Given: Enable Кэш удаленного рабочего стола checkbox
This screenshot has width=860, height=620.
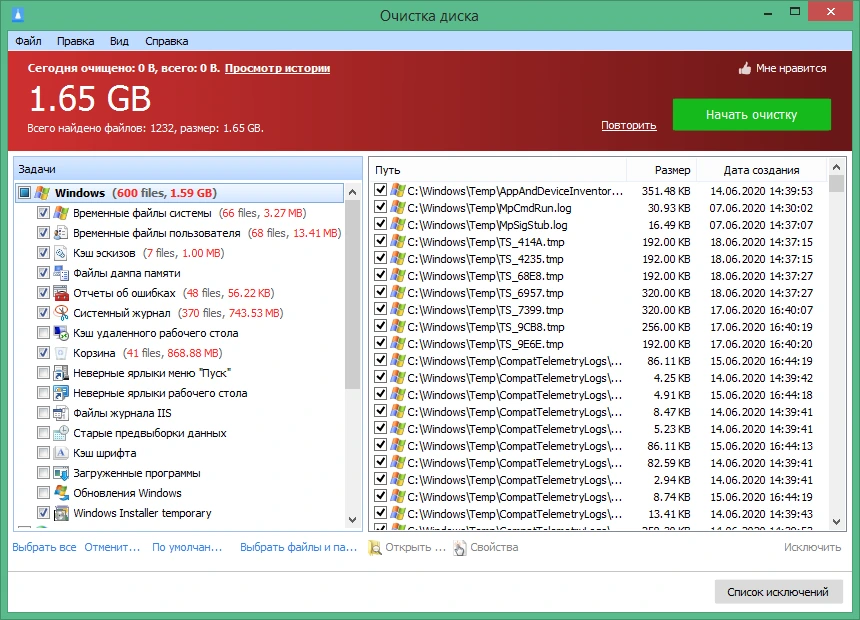Looking at the screenshot, I should click(43, 333).
